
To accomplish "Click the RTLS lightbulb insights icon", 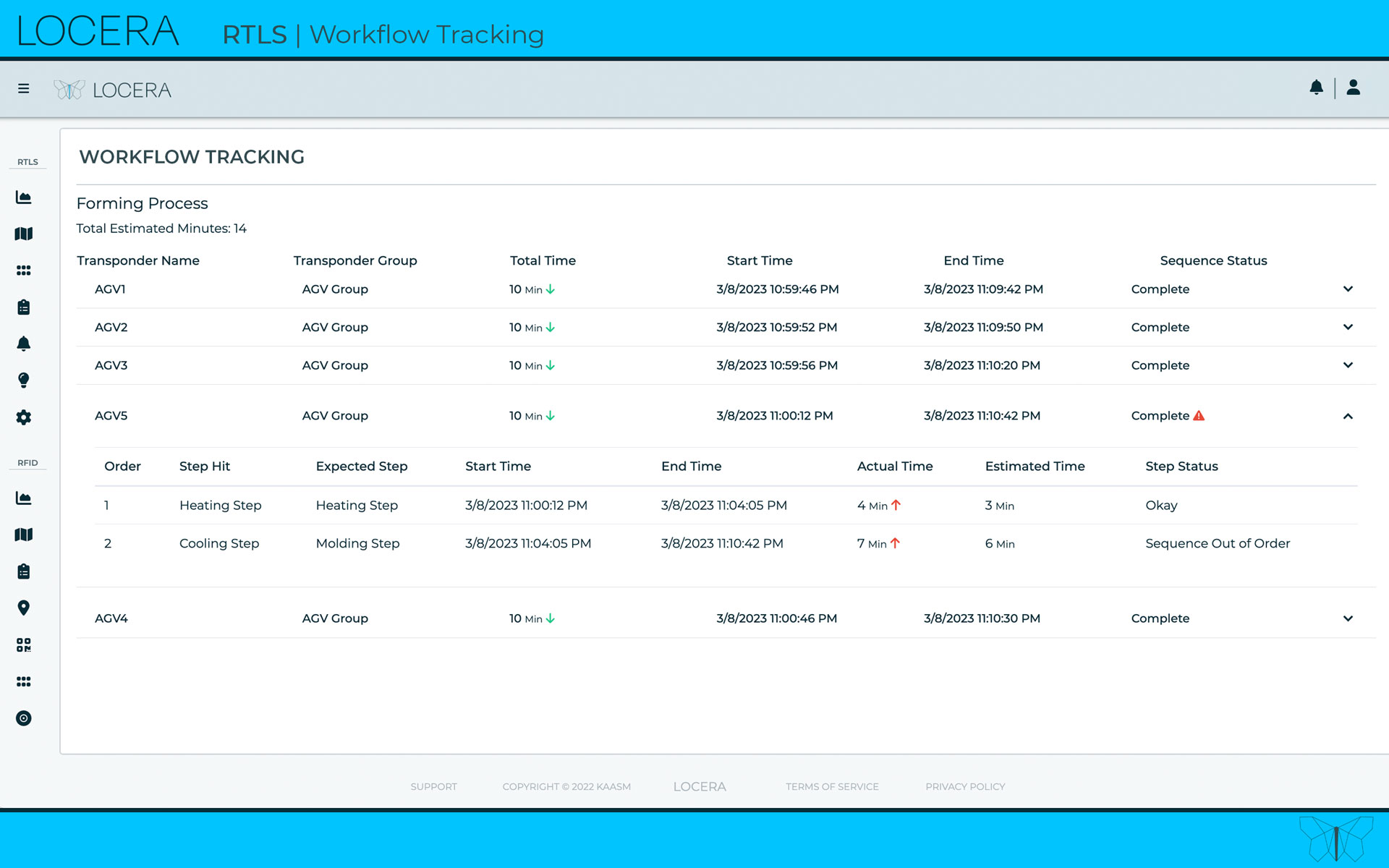I will [24, 380].
